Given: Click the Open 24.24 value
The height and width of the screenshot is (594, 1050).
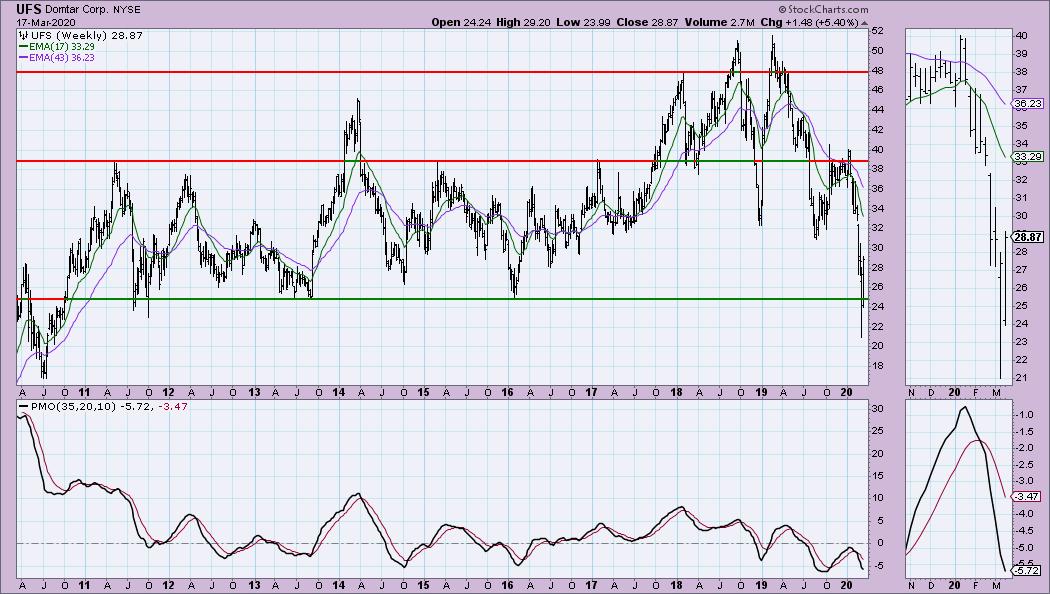Looking at the screenshot, I should pyautogui.click(x=460, y=22).
